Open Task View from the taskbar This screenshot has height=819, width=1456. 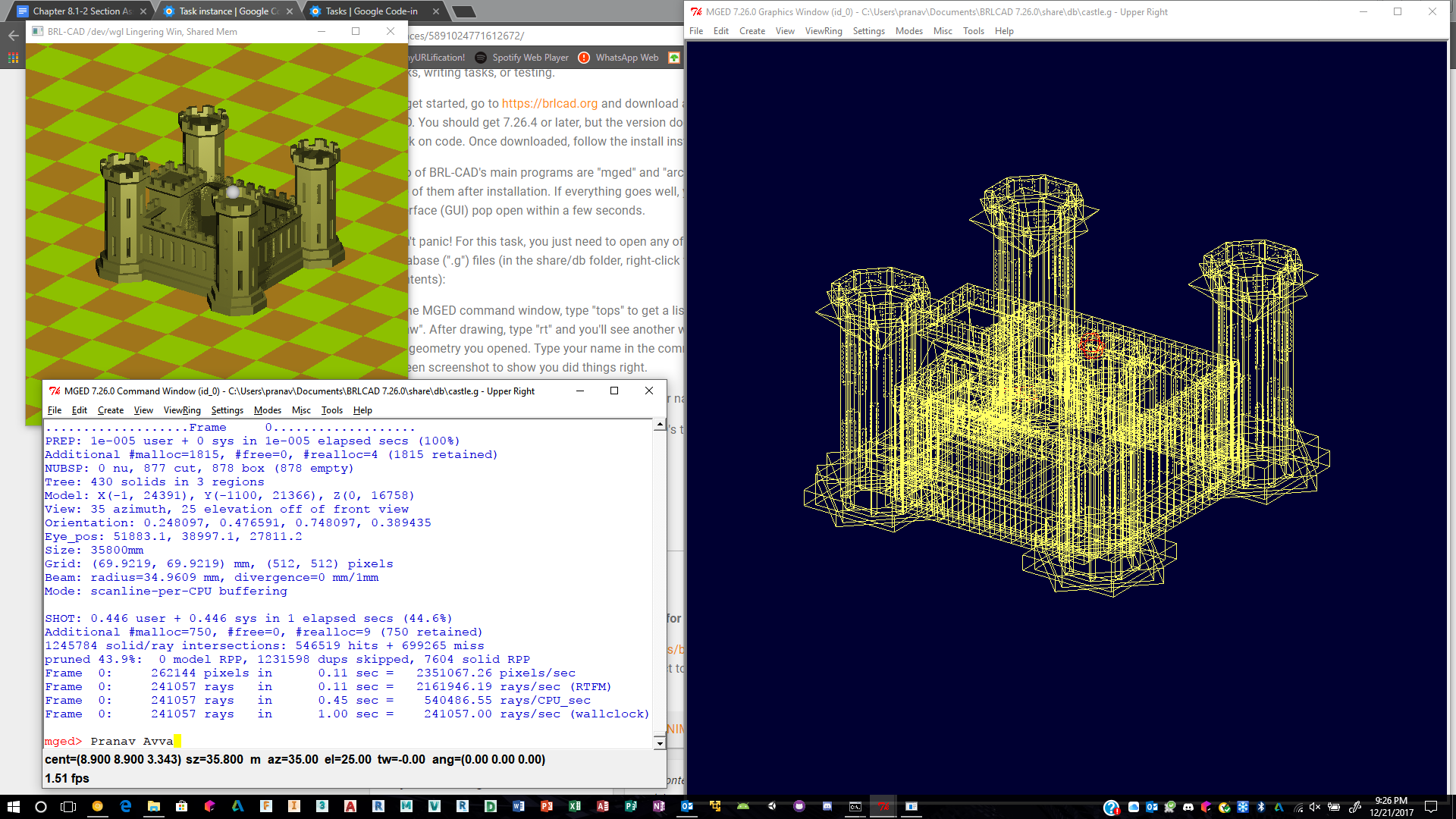(x=68, y=806)
